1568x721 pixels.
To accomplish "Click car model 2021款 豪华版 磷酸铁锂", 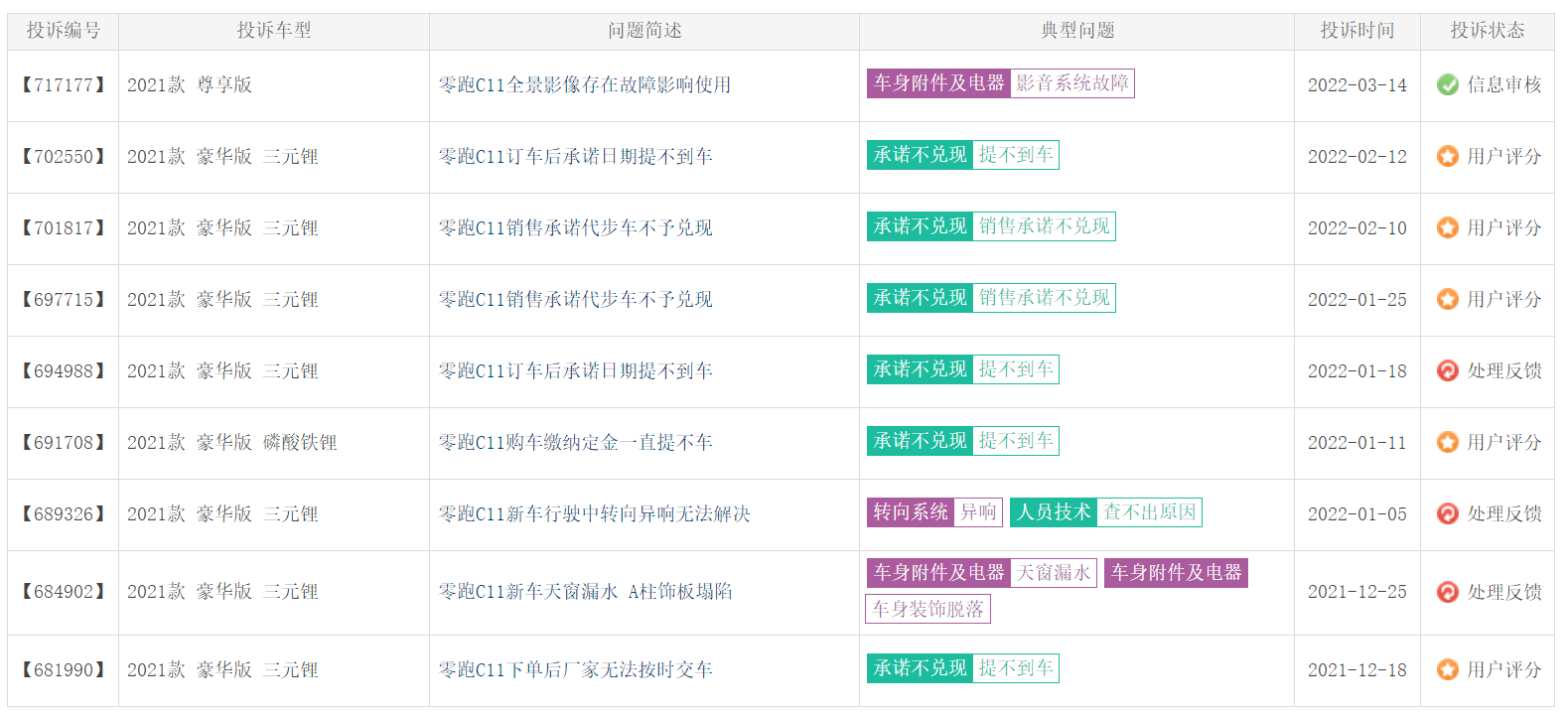I will [x=232, y=442].
